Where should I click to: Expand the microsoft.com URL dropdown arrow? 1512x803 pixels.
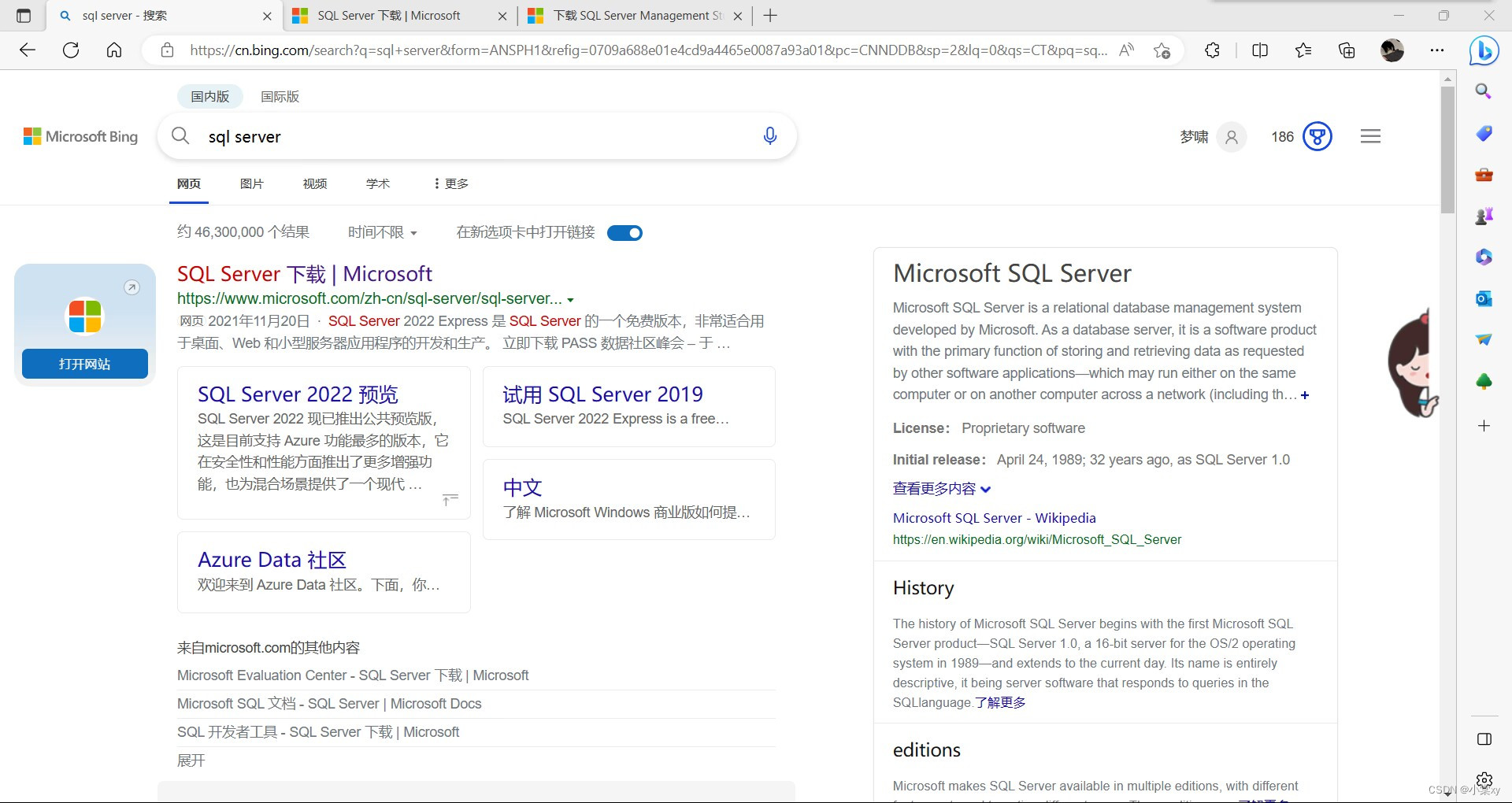(571, 300)
